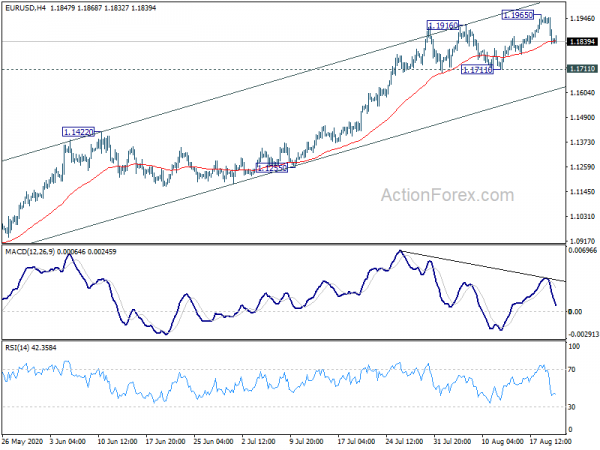This screenshot has height=450, width=600.
Task: Click the 1.09170 price axis value
Action: pyautogui.click(x=582, y=241)
